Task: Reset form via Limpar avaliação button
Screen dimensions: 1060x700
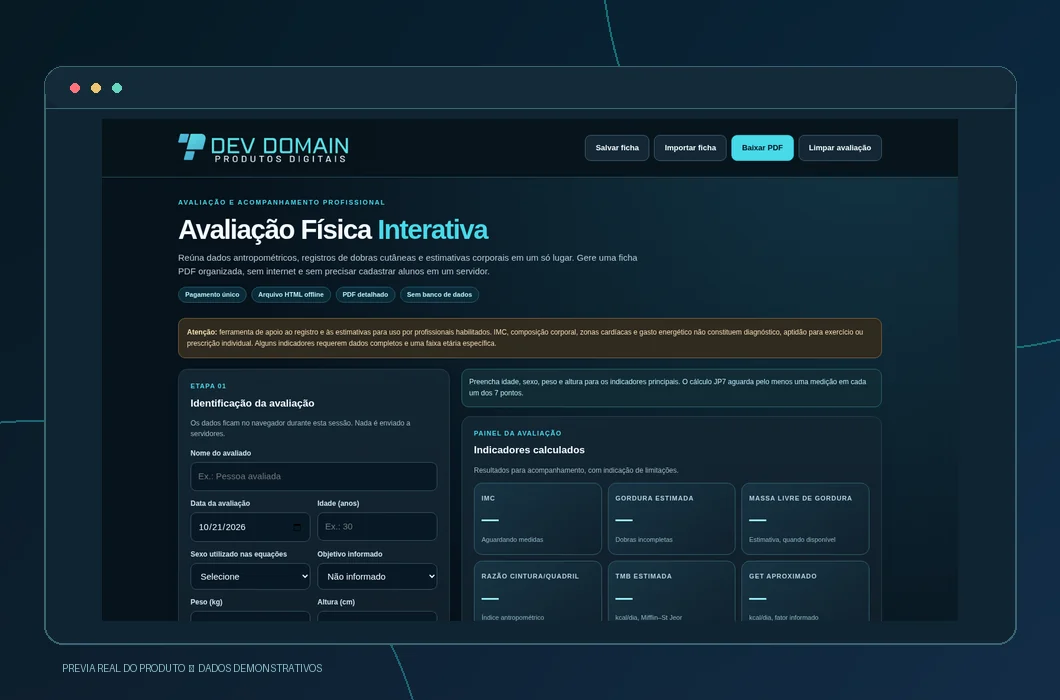Action: (840, 147)
